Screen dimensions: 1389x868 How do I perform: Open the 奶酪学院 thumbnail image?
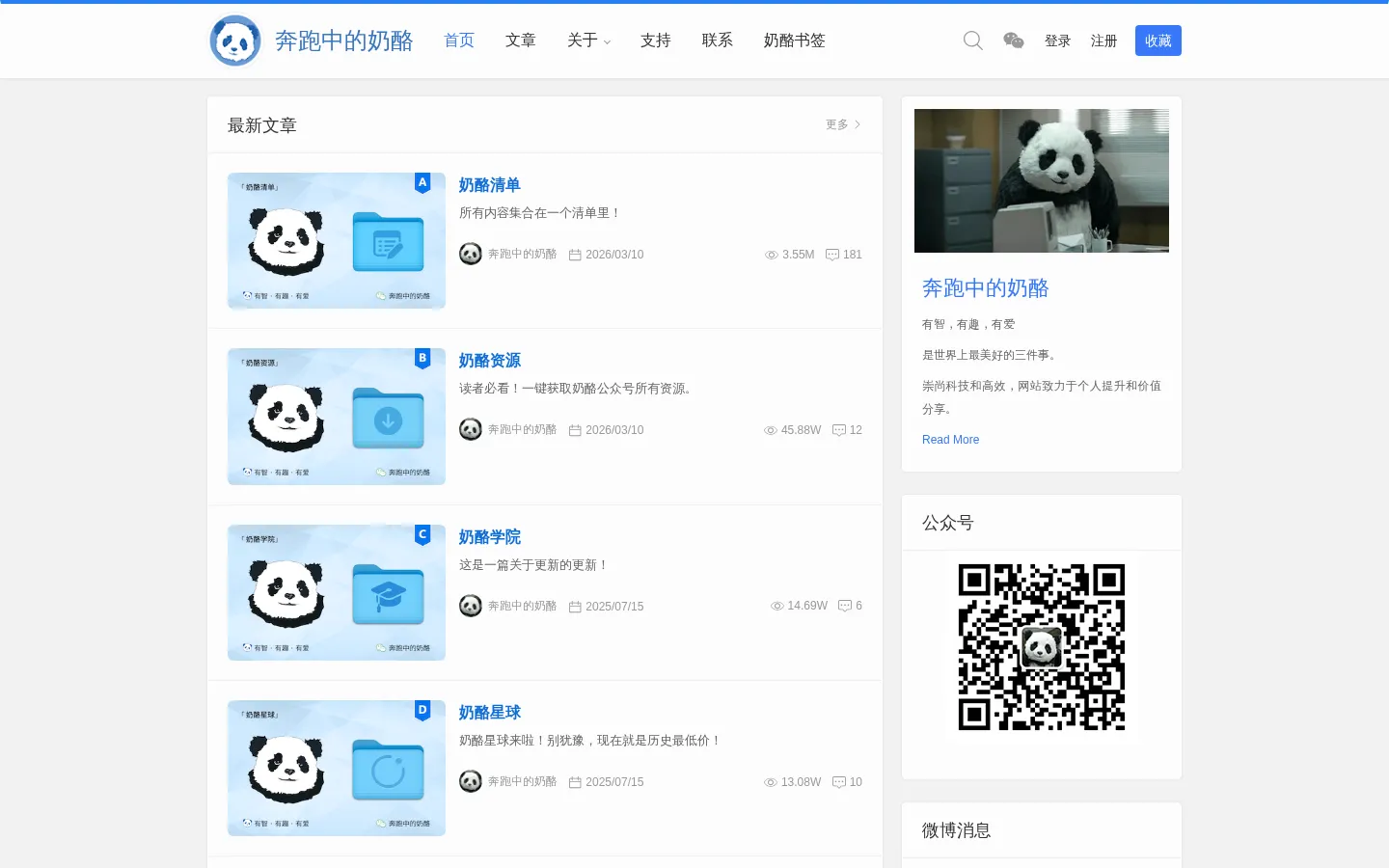click(337, 593)
